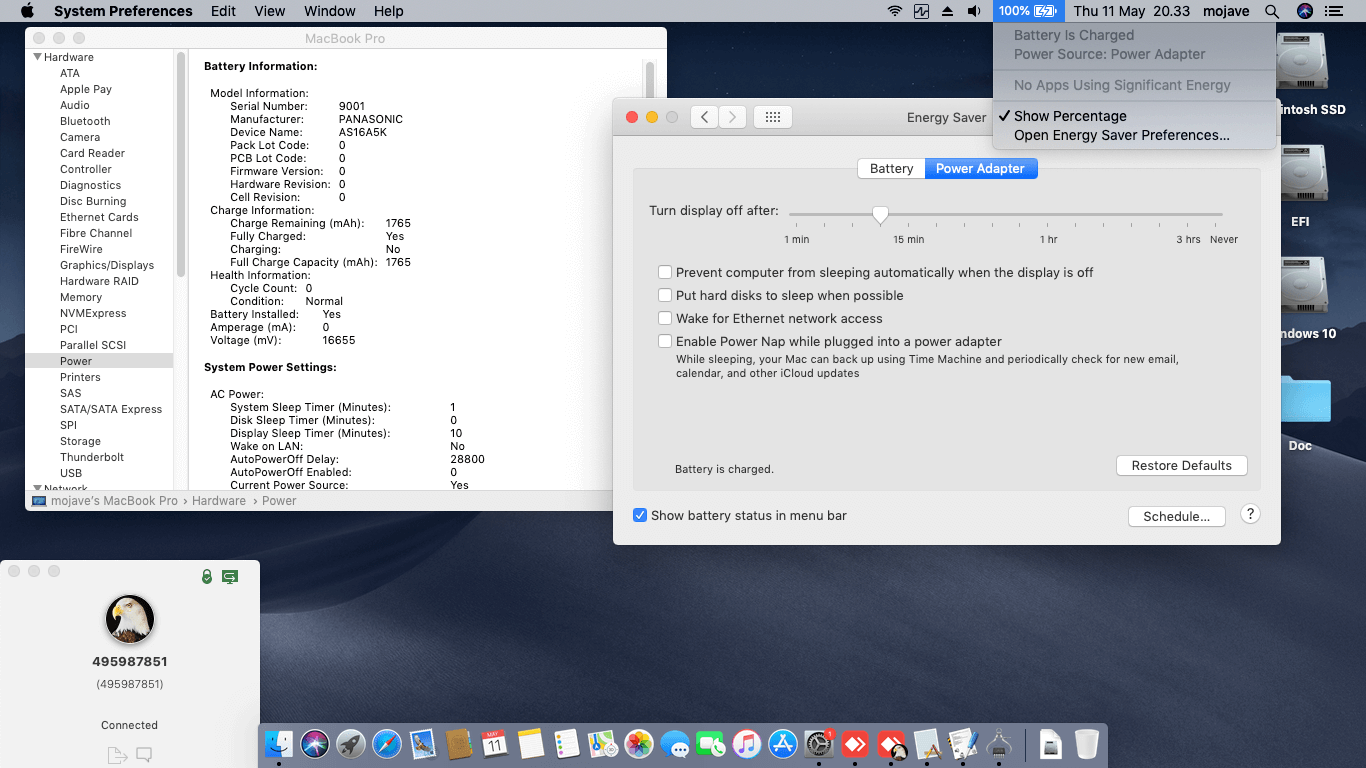Open Contacts from the Dock

[x=459, y=744]
